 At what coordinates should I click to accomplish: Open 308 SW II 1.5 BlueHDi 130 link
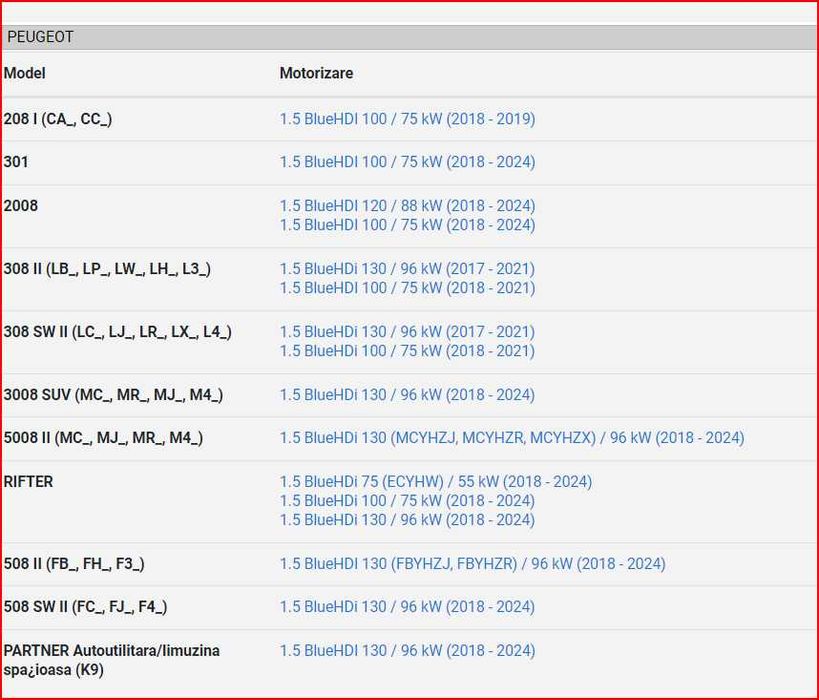point(407,332)
